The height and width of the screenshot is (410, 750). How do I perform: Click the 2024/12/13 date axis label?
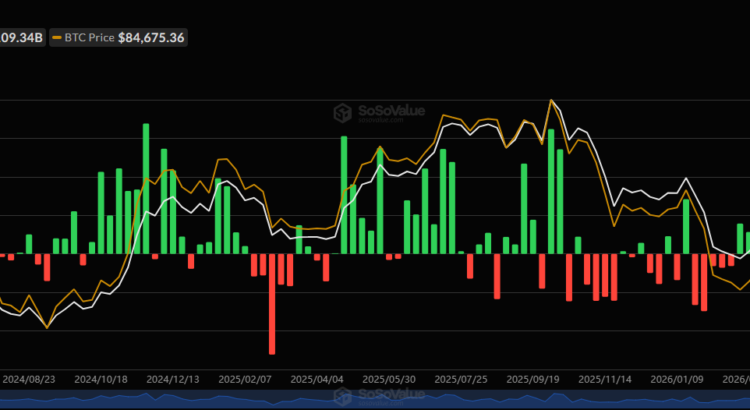click(x=173, y=379)
